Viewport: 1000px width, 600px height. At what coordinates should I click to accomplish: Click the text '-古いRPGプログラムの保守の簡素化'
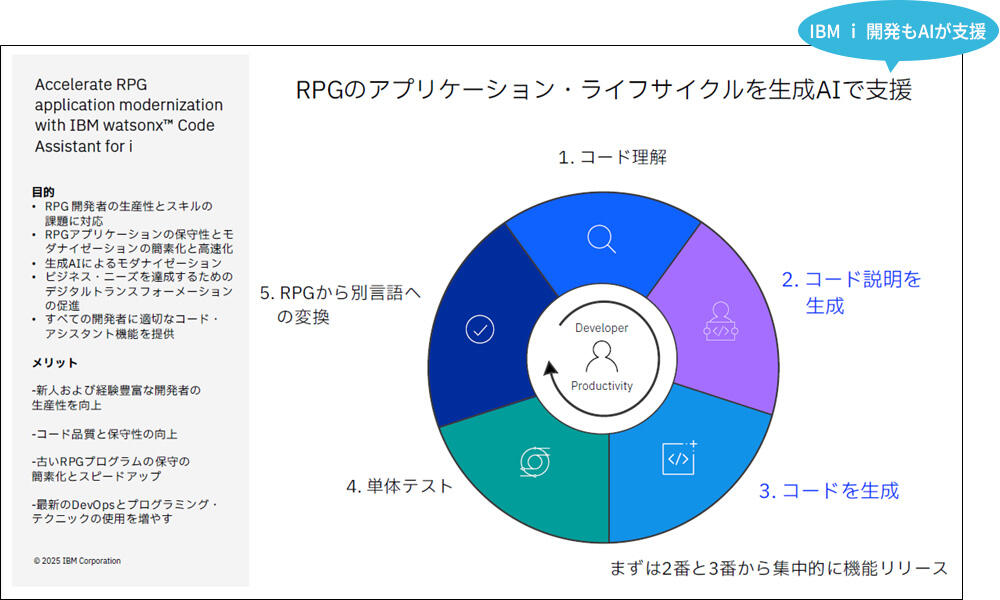tap(111, 468)
